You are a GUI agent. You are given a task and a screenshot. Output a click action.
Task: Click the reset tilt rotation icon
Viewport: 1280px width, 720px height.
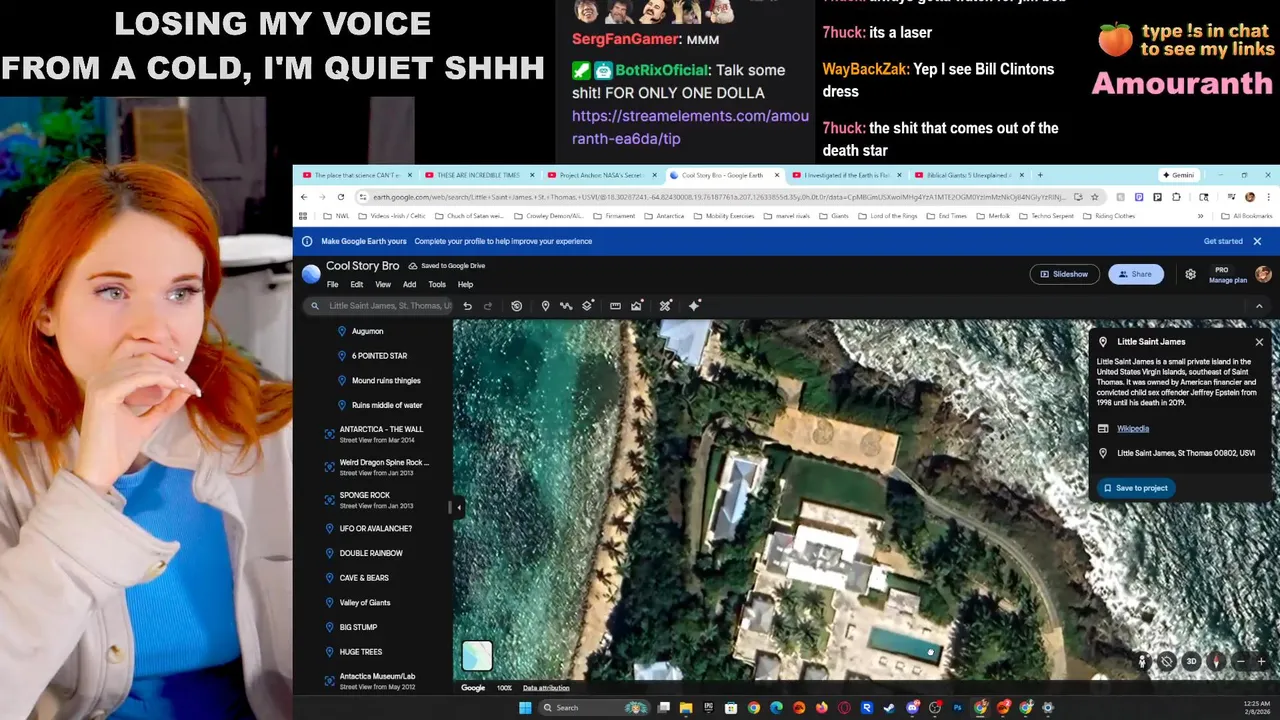tap(1167, 661)
